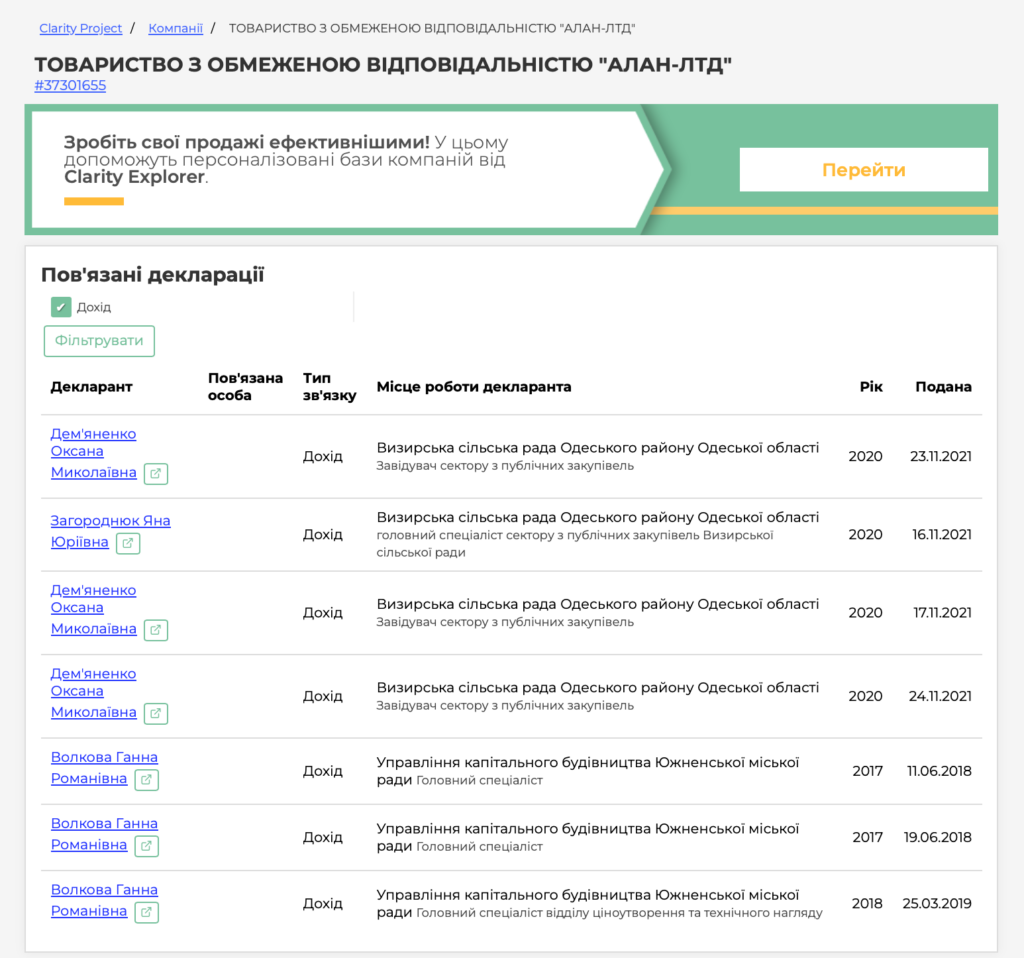Click the Перейти banner button
The image size is (1024, 958).
[863, 170]
